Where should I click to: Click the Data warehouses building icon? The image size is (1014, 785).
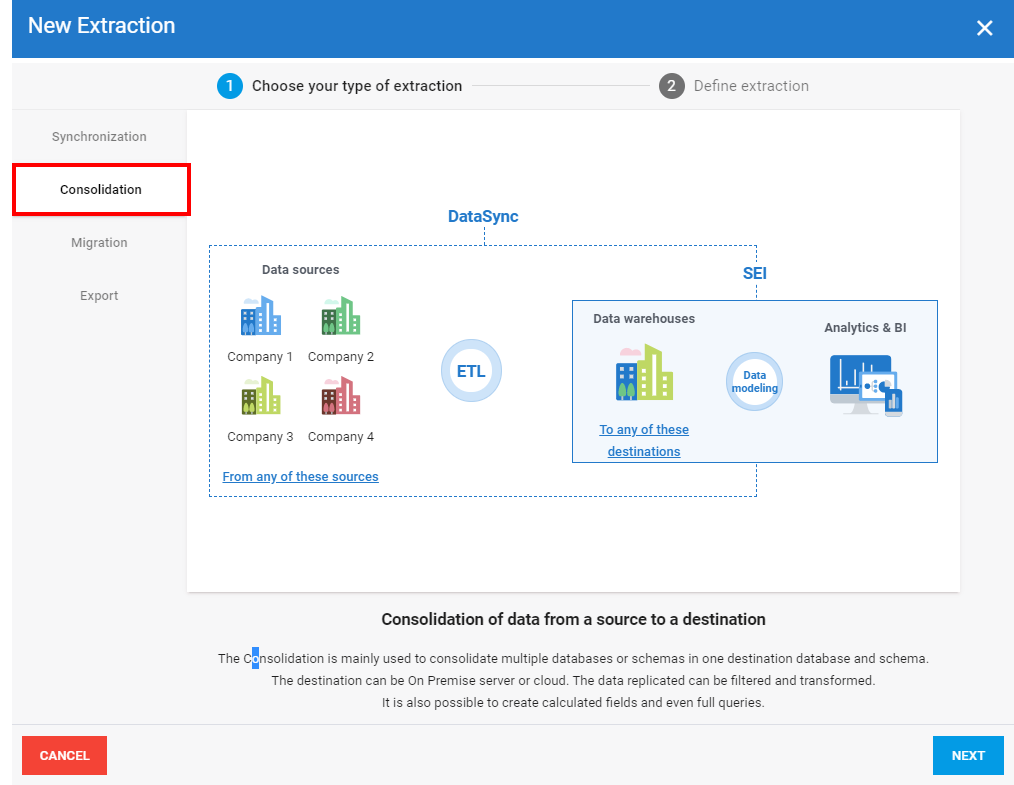click(644, 373)
